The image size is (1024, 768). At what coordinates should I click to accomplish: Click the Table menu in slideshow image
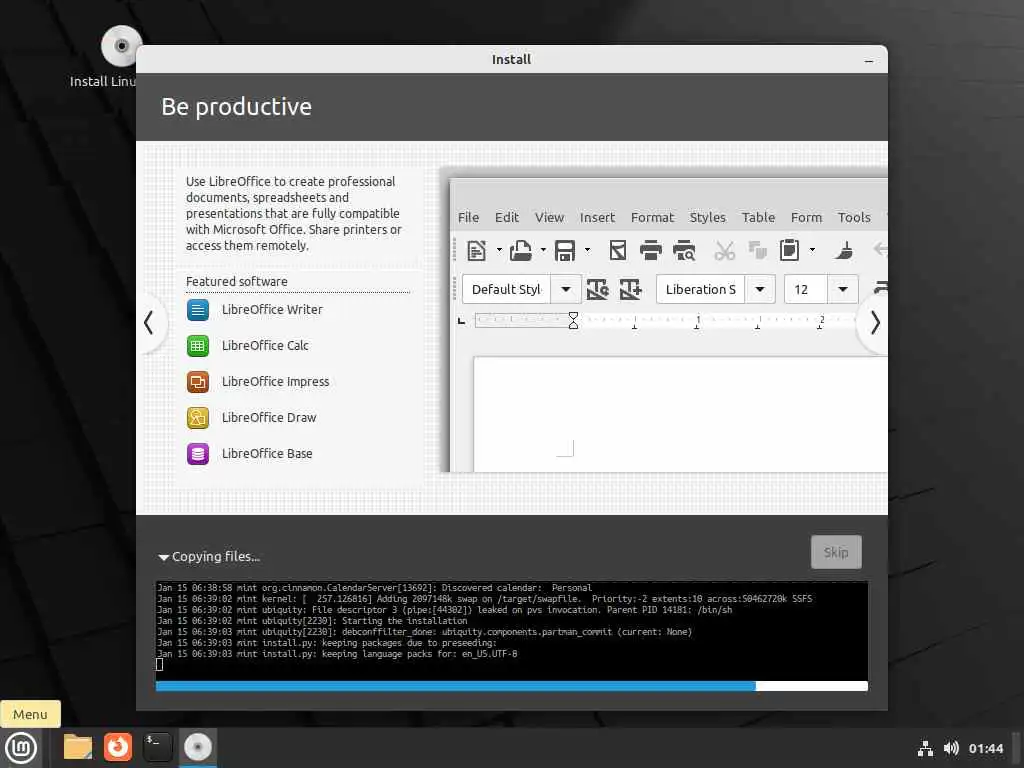click(x=758, y=217)
